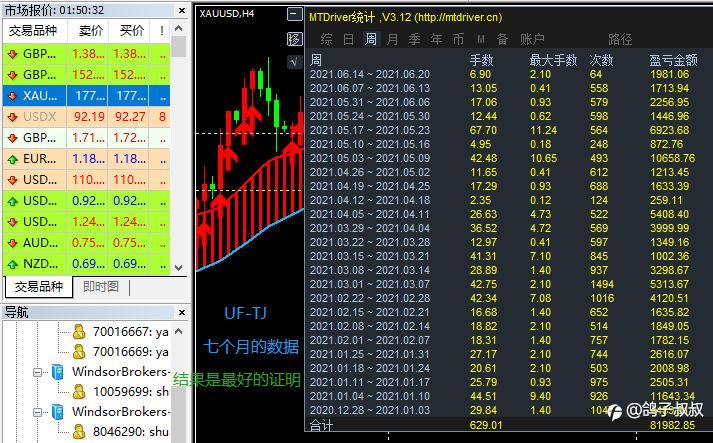
Task: Select the 季 quarterly tab
Action: (414, 40)
